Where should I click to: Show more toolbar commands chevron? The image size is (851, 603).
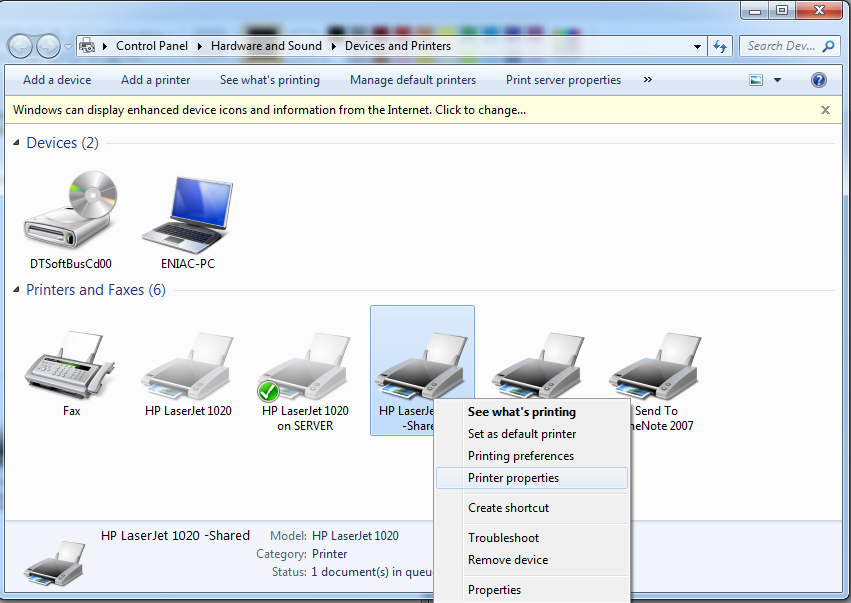coord(647,80)
